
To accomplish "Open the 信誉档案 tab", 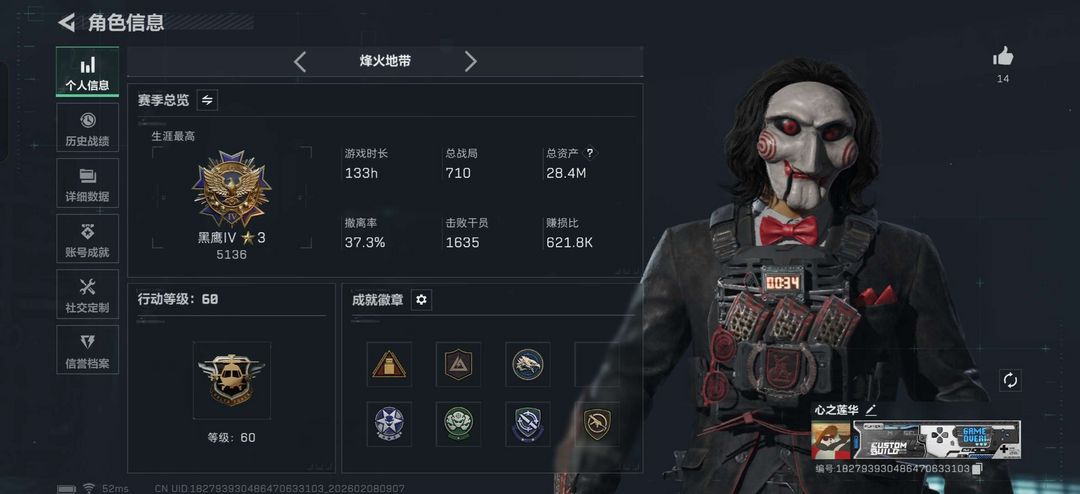I will 87,349.
